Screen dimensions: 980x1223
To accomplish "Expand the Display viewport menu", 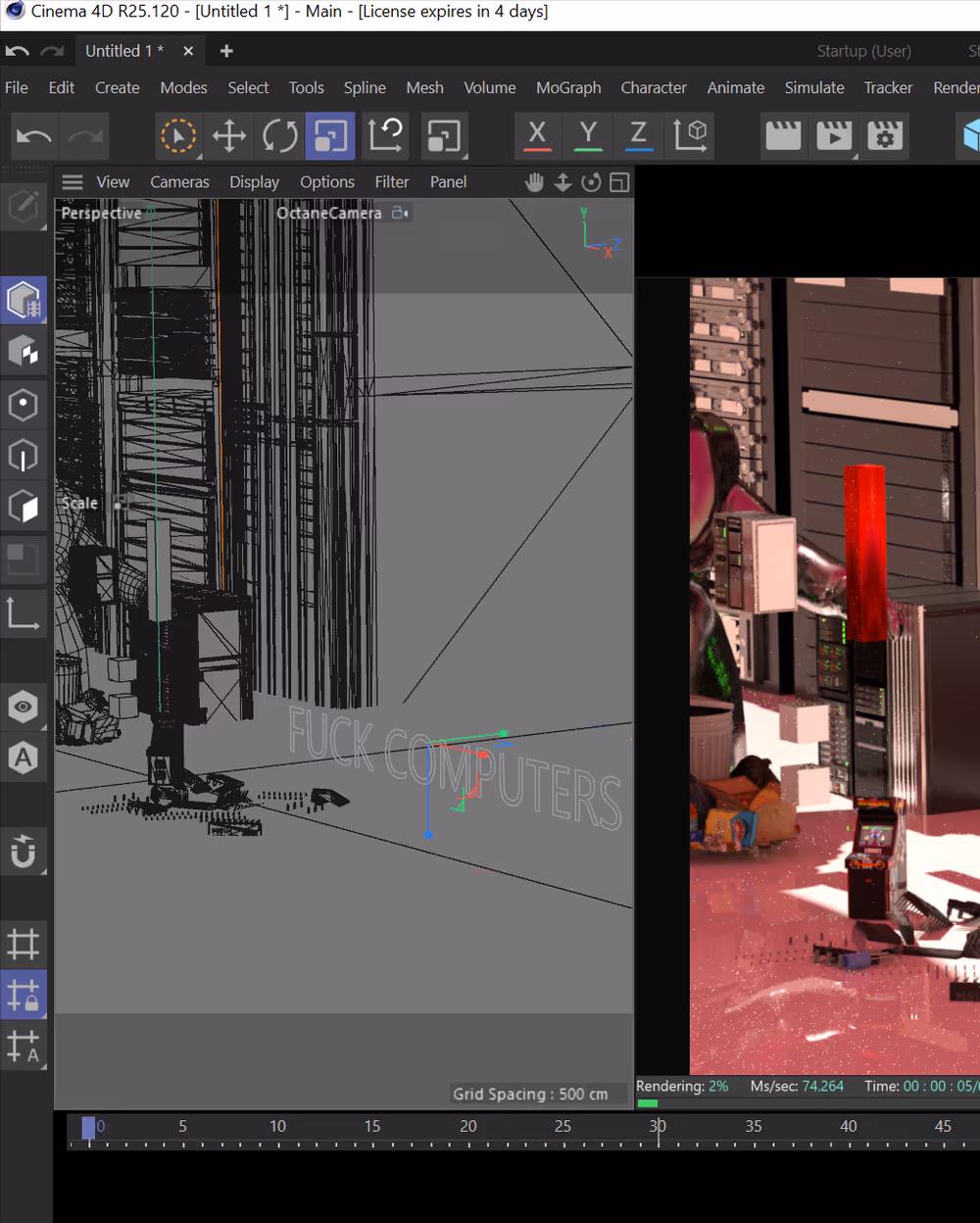I will pos(254,182).
